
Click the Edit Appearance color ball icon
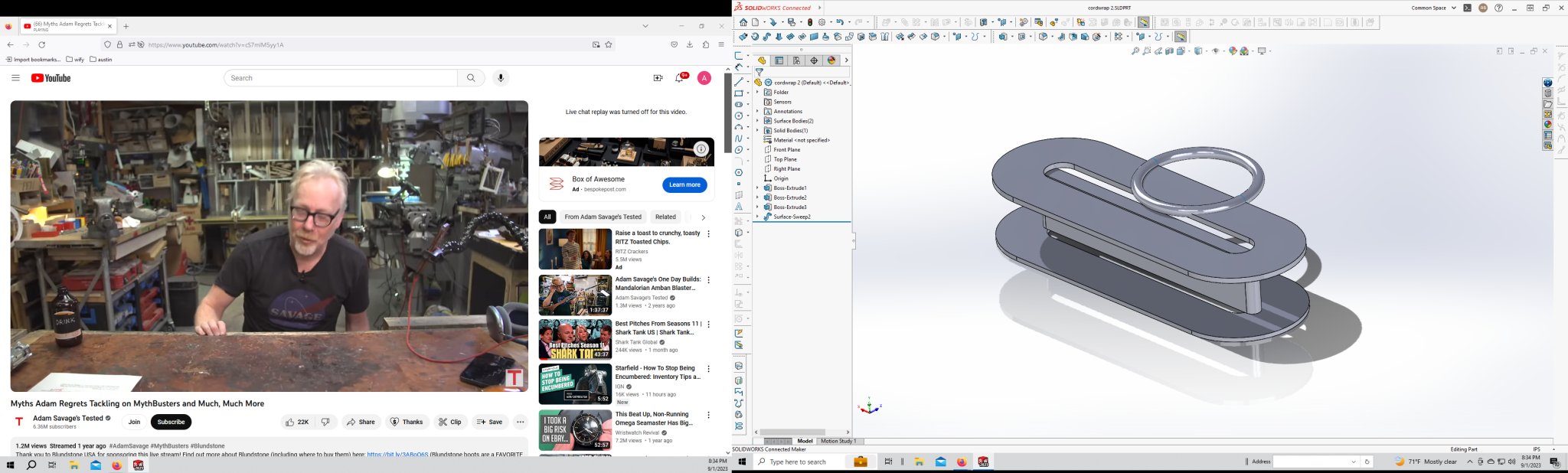1233,51
